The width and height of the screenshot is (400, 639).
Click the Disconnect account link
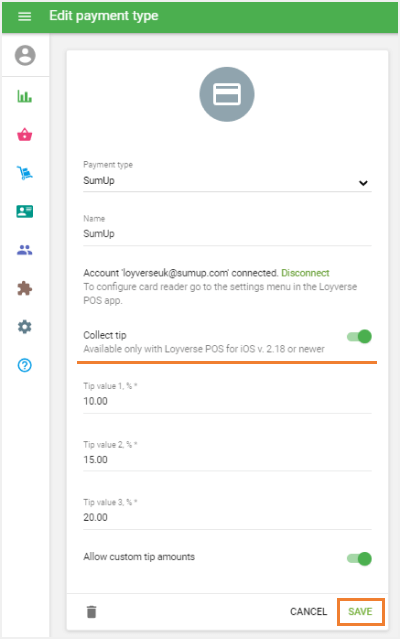[305, 273]
